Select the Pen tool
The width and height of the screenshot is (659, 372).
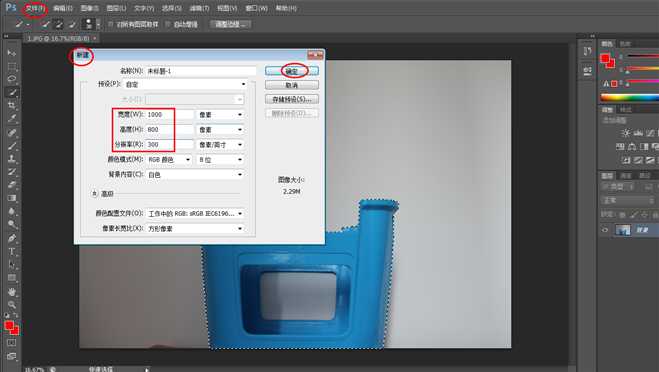tap(12, 238)
